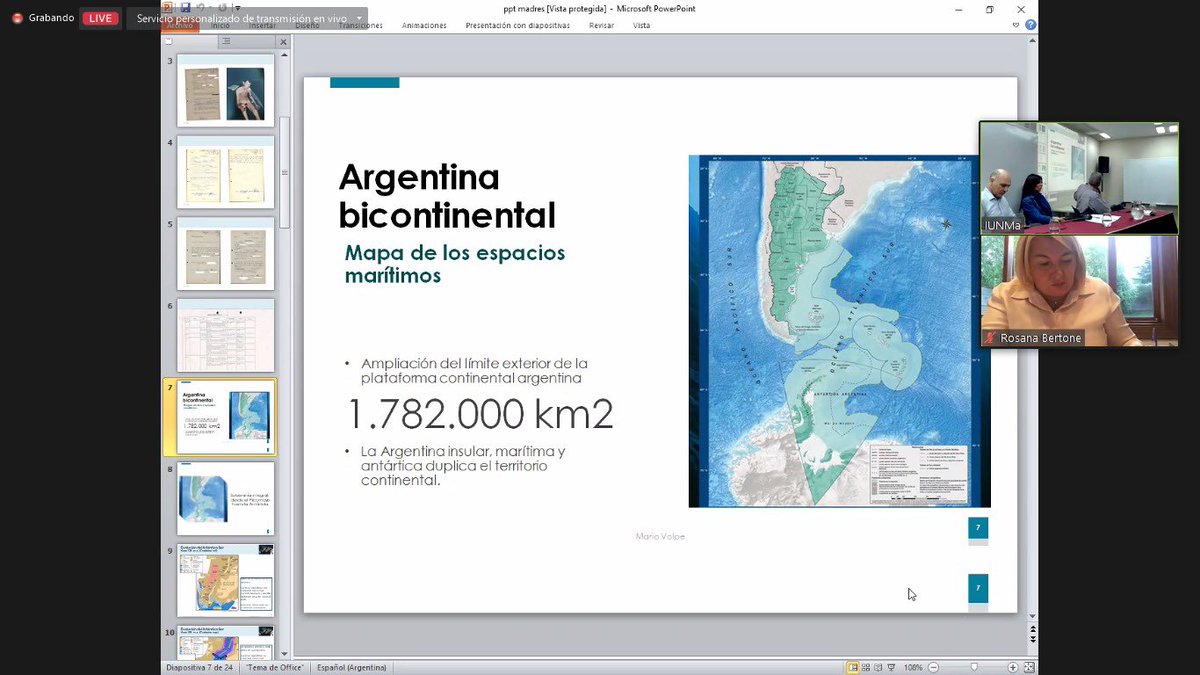Viewport: 1200px width, 675px height.
Task: Click the Argentina maritime map image
Action: tap(839, 331)
